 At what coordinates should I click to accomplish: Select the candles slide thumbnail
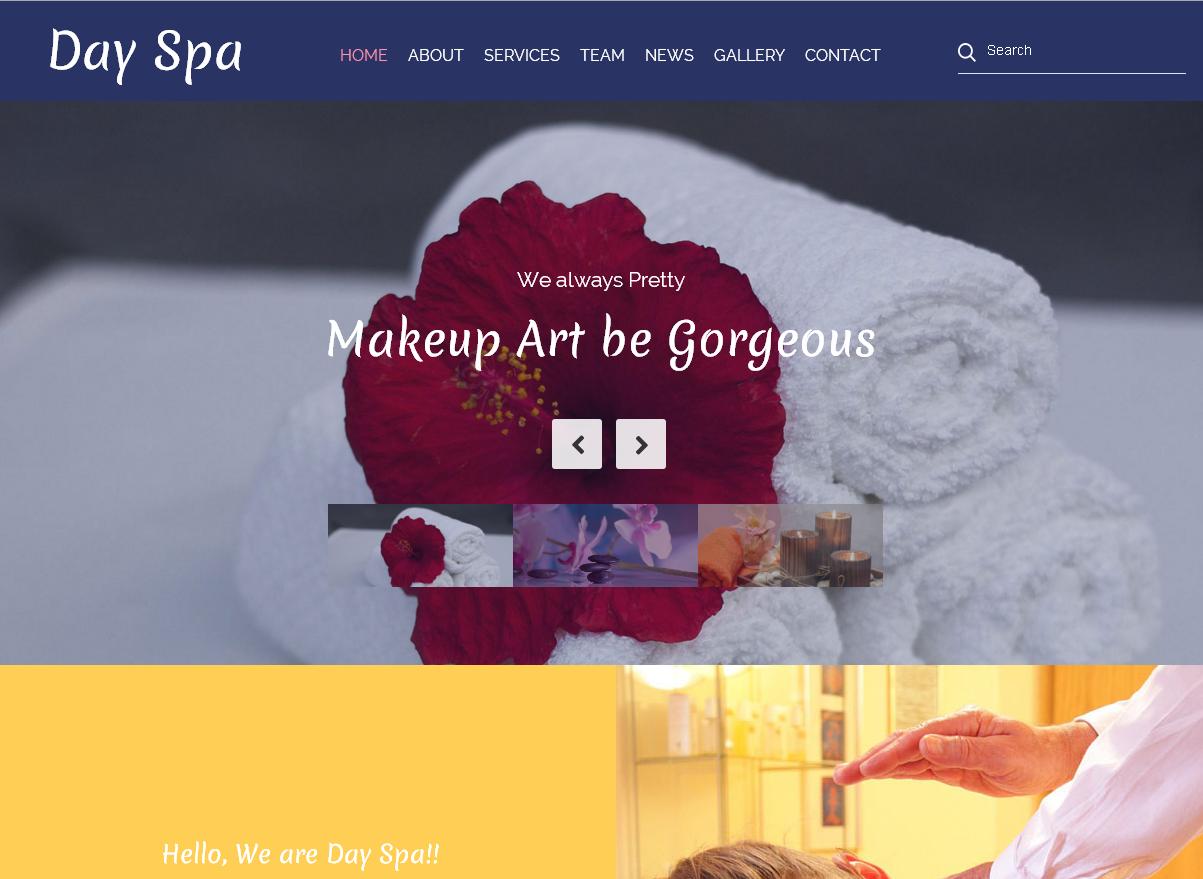[790, 545]
